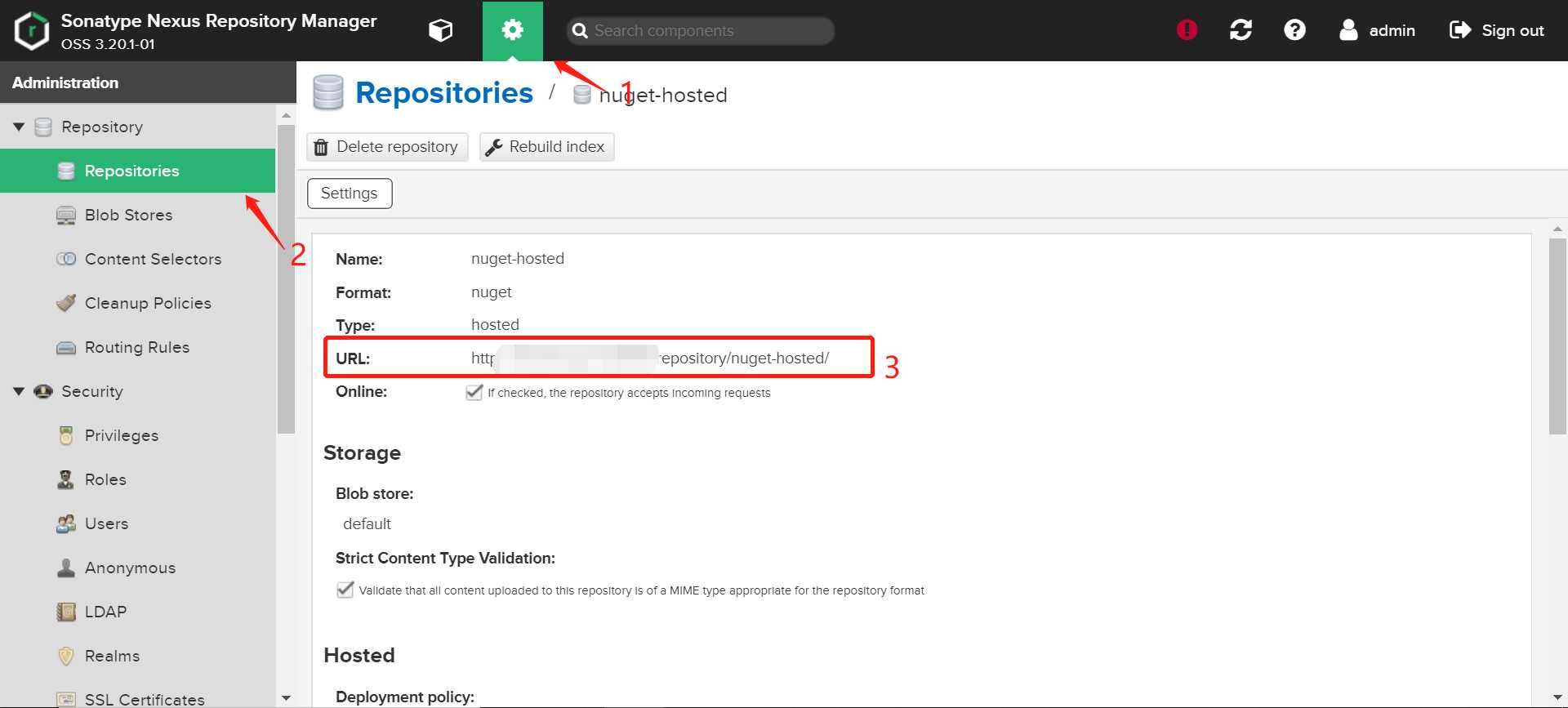Toggle the Online checkbox

click(x=474, y=392)
